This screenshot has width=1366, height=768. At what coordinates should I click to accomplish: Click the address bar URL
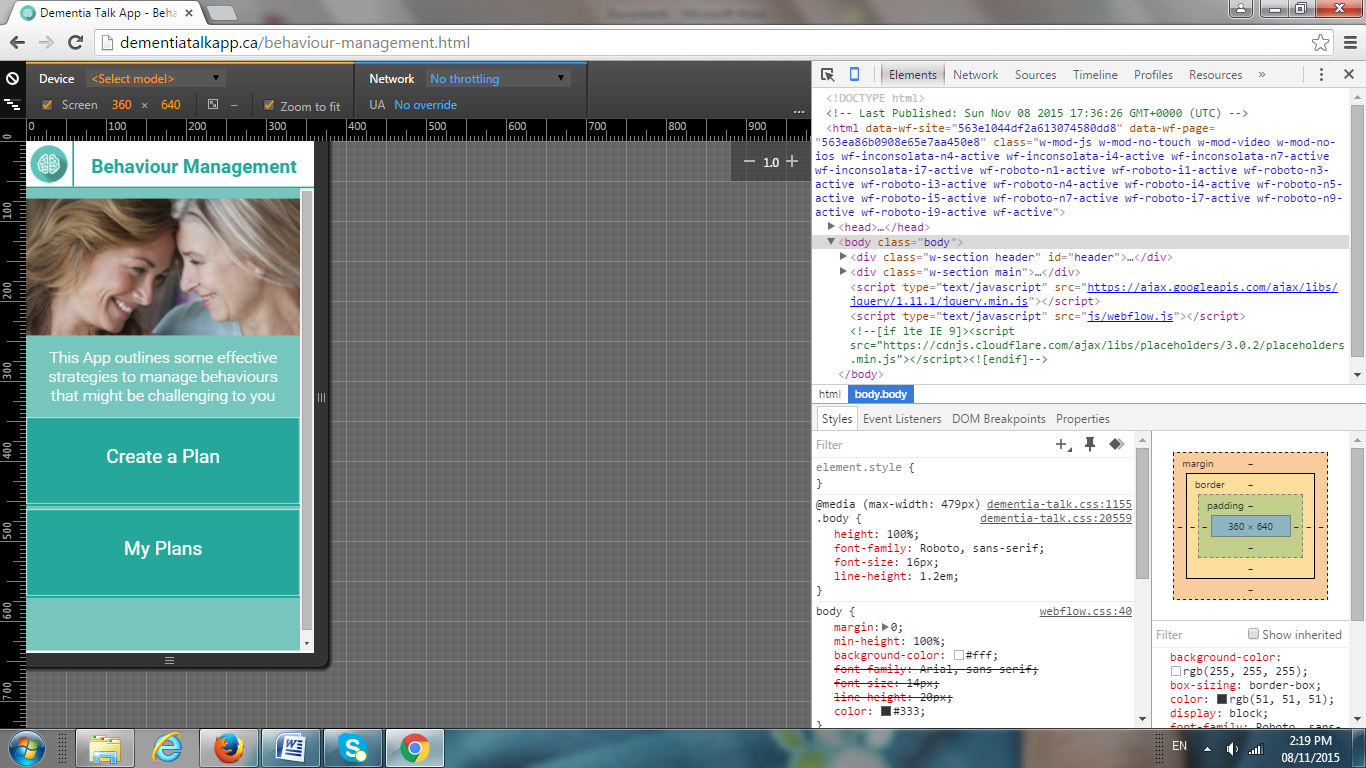click(x=295, y=43)
